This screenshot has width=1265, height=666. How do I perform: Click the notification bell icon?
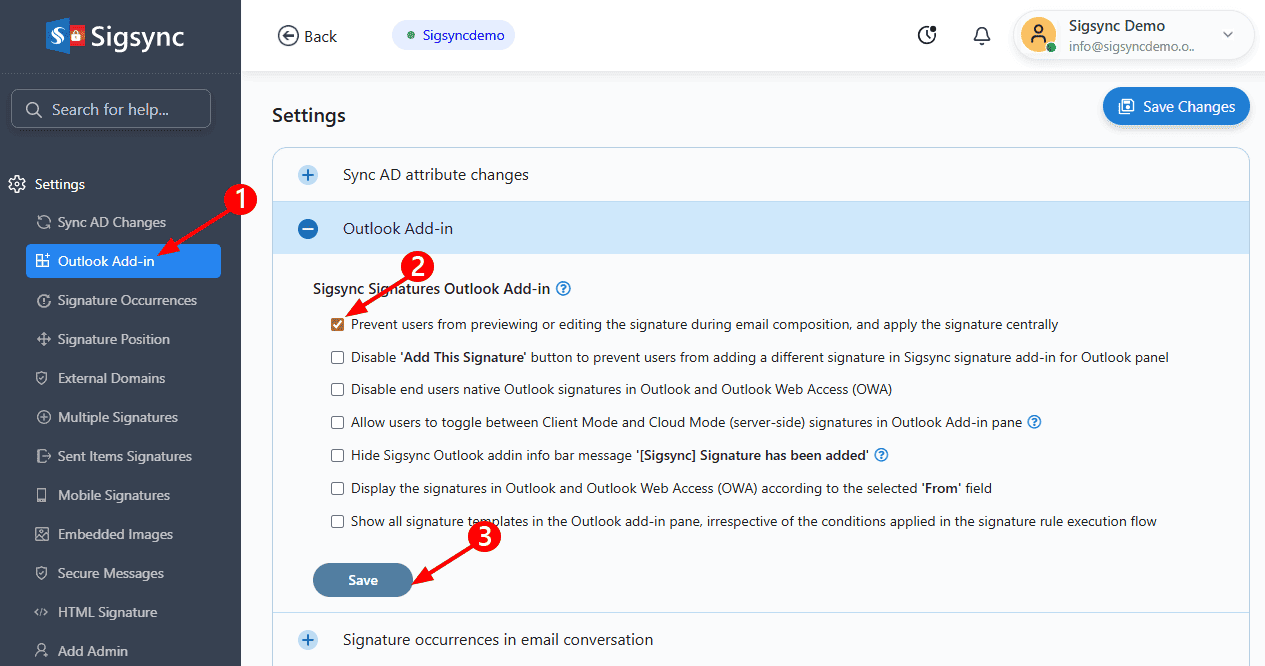tap(981, 36)
